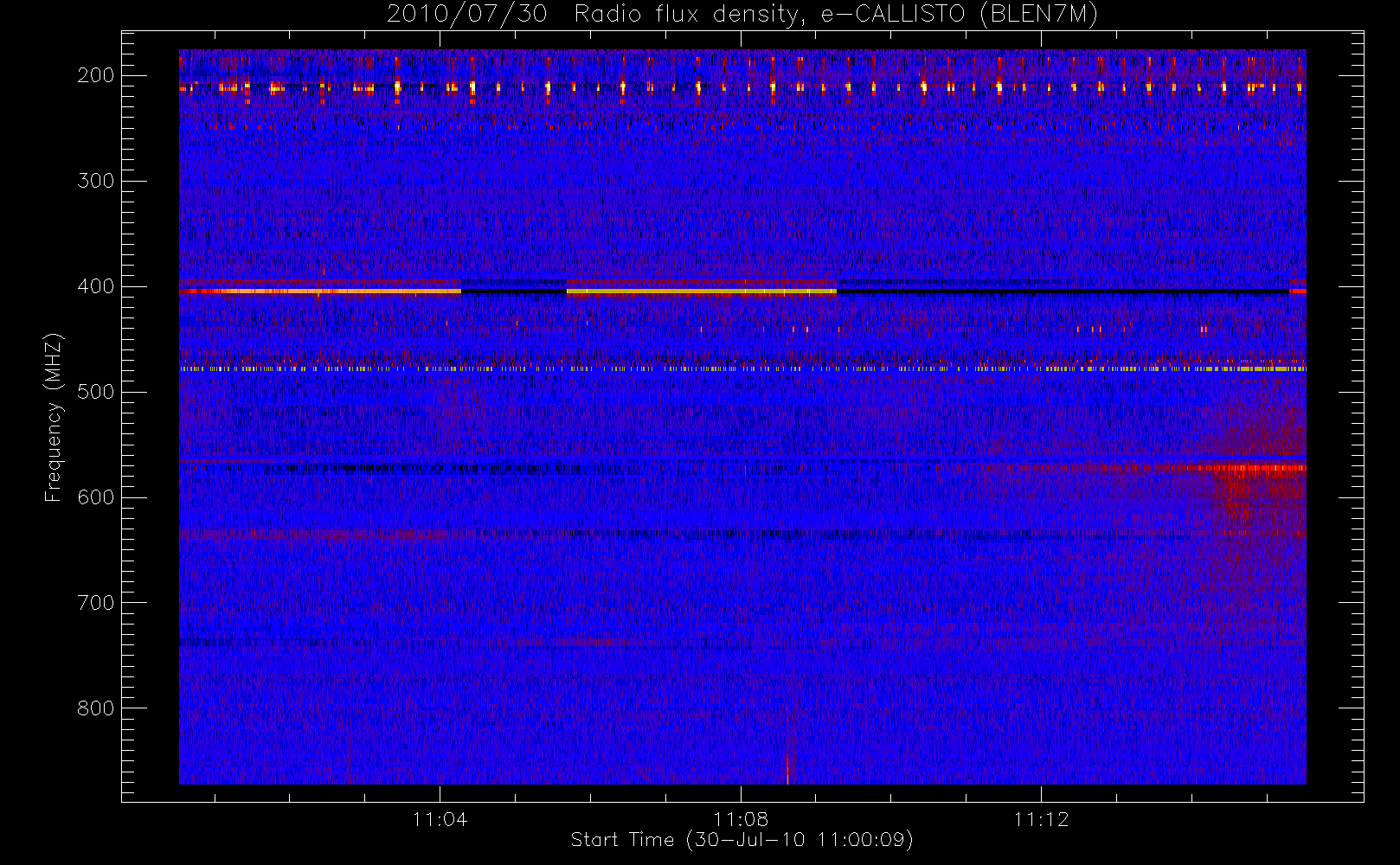
Task: Click the 200 frequency tick label
Action: 96,75
